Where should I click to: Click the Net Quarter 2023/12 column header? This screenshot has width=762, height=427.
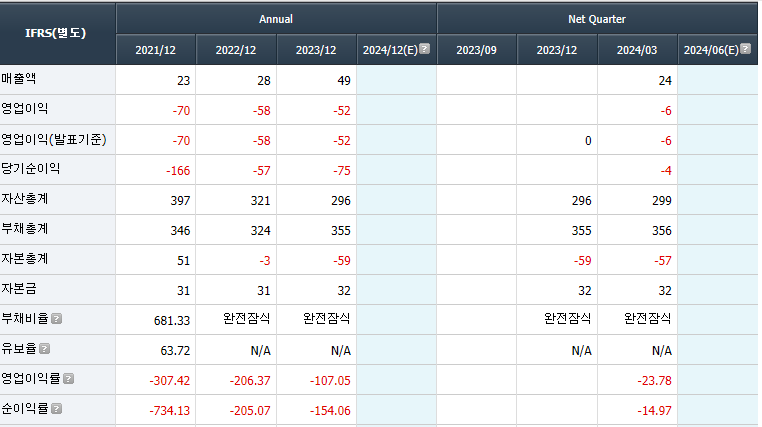[557, 50]
